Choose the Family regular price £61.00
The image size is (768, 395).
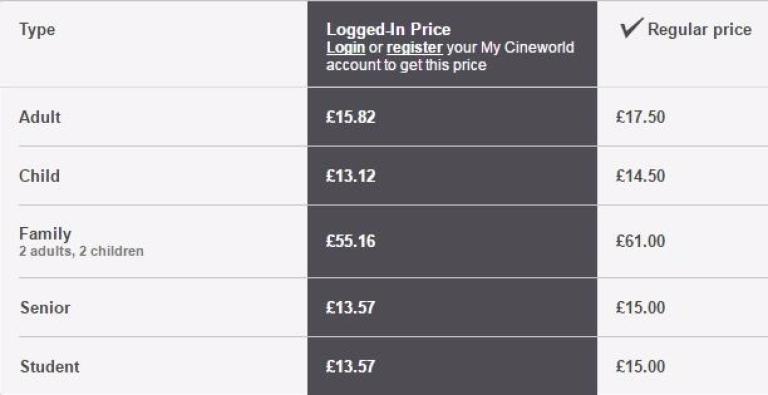click(641, 241)
